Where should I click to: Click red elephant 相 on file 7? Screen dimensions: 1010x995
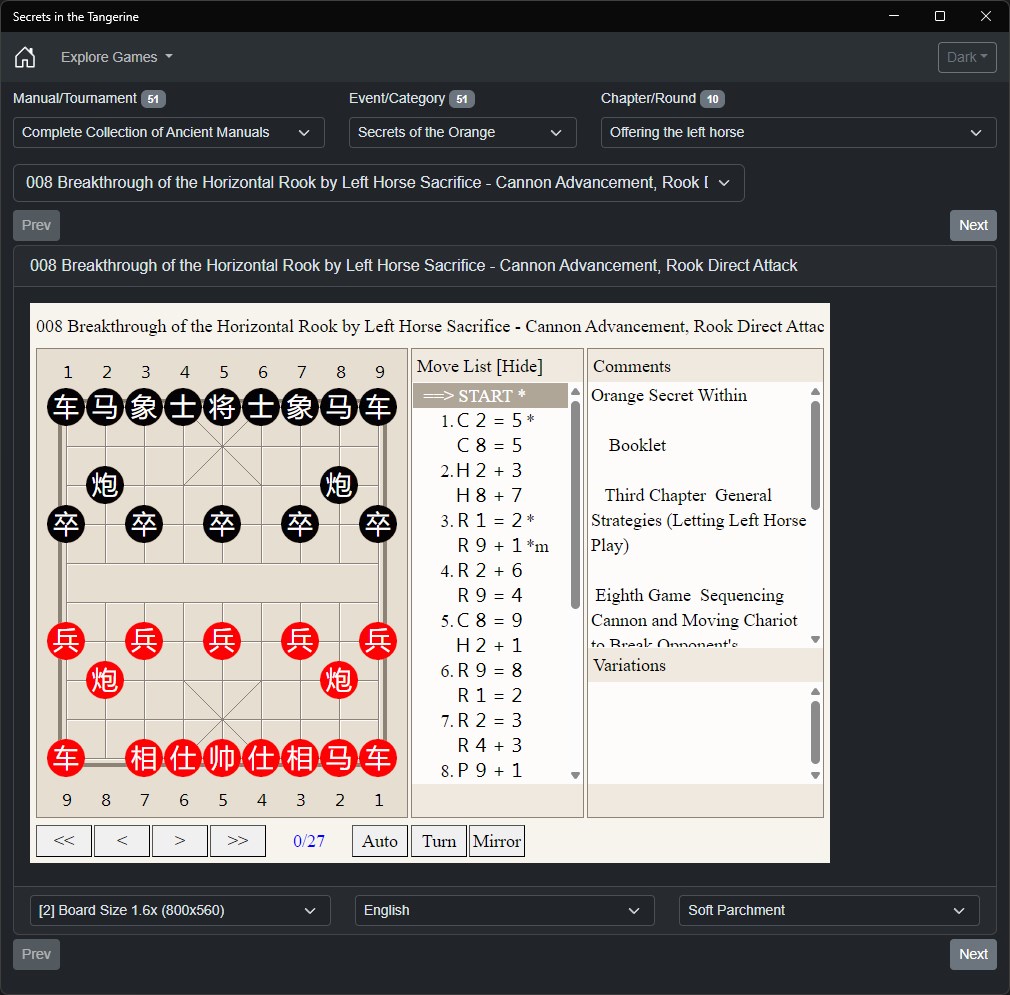[144, 758]
